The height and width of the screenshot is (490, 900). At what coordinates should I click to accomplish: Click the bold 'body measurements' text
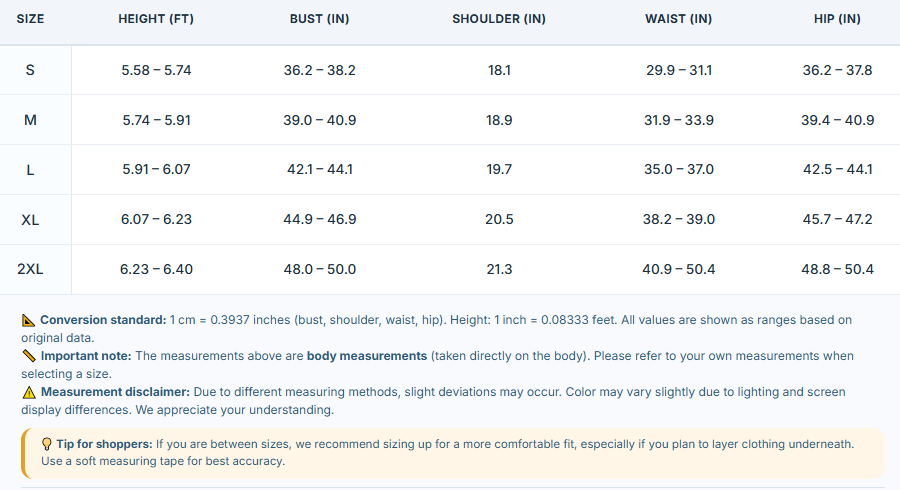pyautogui.click(x=367, y=356)
